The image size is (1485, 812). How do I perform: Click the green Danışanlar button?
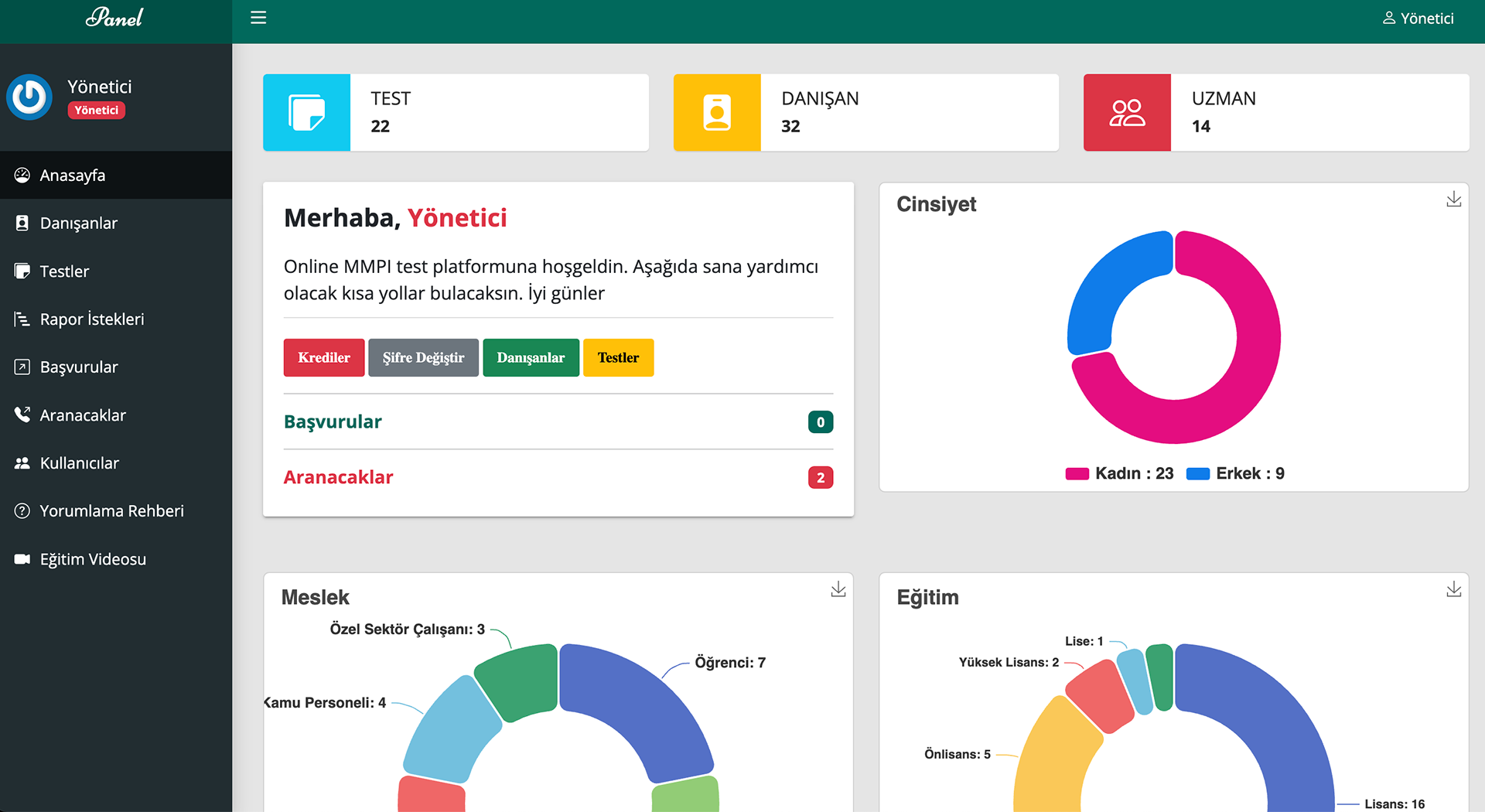[x=531, y=358]
